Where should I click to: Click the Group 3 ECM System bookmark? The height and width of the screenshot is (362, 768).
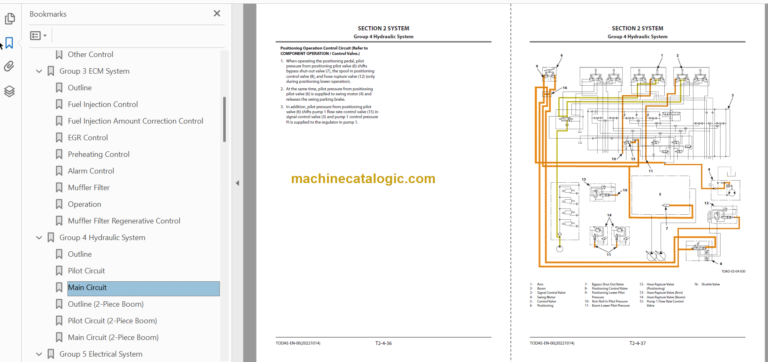tap(95, 71)
